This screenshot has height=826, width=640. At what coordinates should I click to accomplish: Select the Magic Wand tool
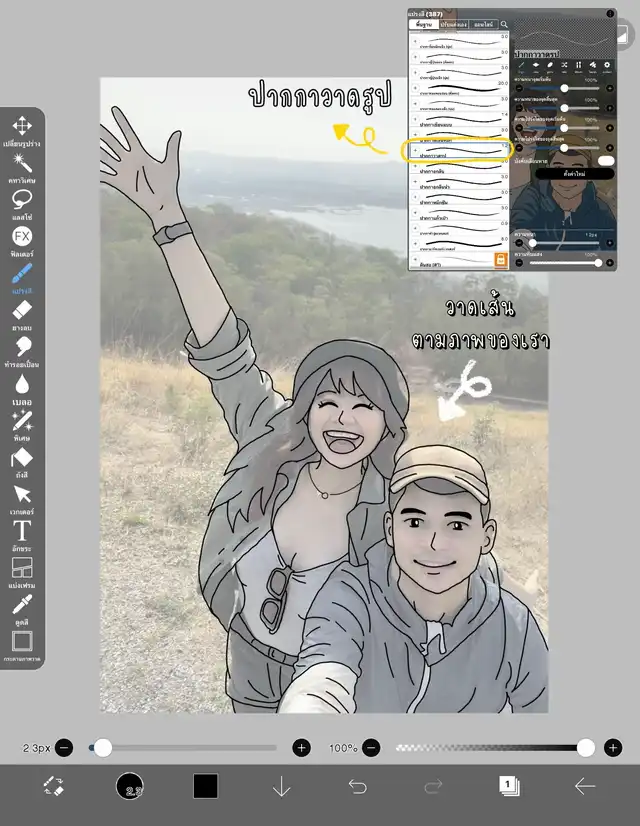(21, 162)
